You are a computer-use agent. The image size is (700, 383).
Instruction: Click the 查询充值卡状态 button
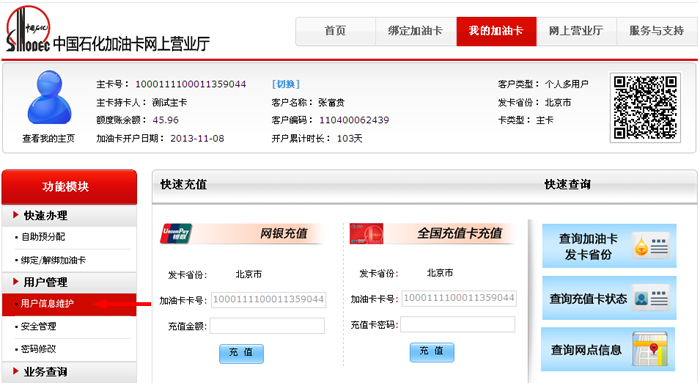609,298
